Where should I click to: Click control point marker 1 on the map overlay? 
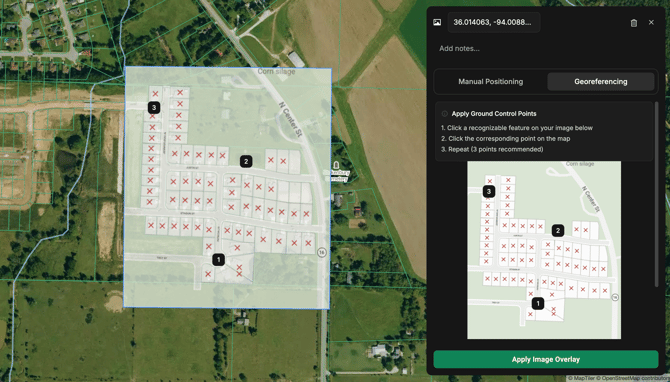[218, 259]
